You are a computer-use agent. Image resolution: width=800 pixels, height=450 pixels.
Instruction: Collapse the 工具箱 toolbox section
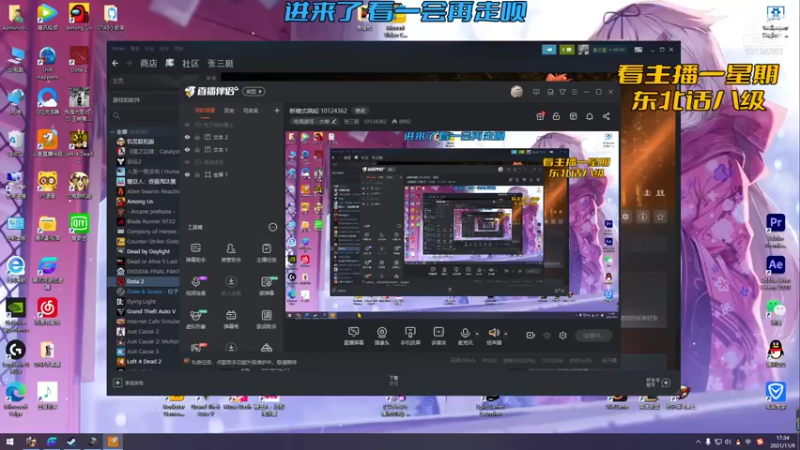(x=273, y=227)
